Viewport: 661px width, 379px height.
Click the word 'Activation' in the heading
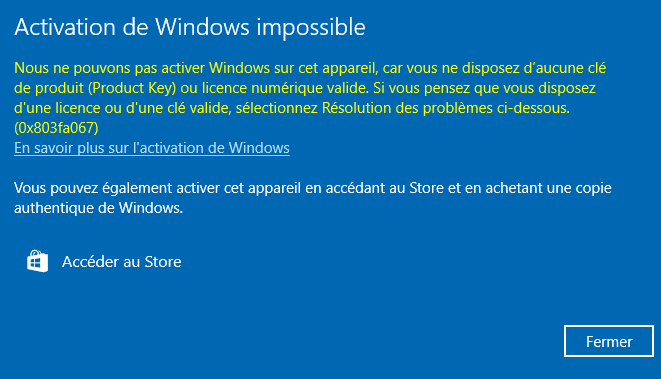point(65,27)
